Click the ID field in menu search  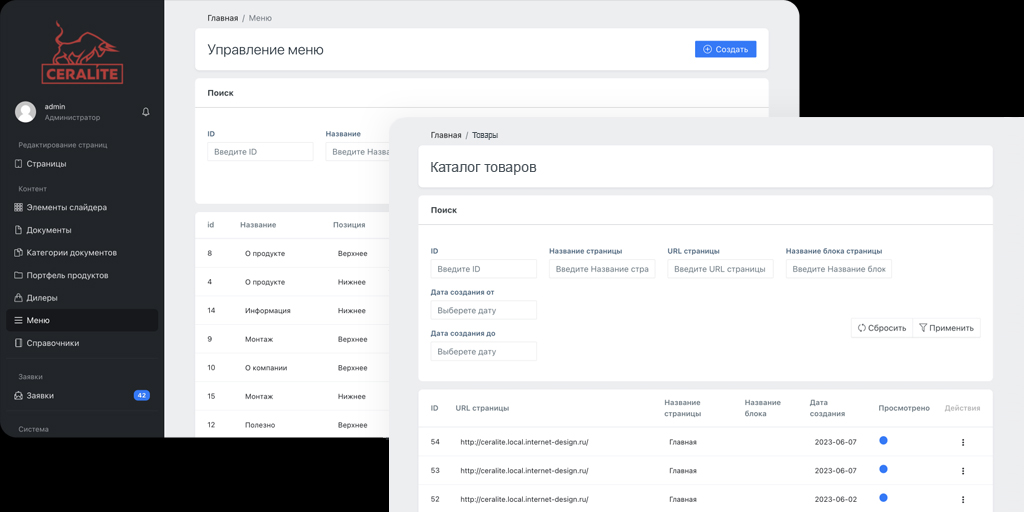coord(261,152)
